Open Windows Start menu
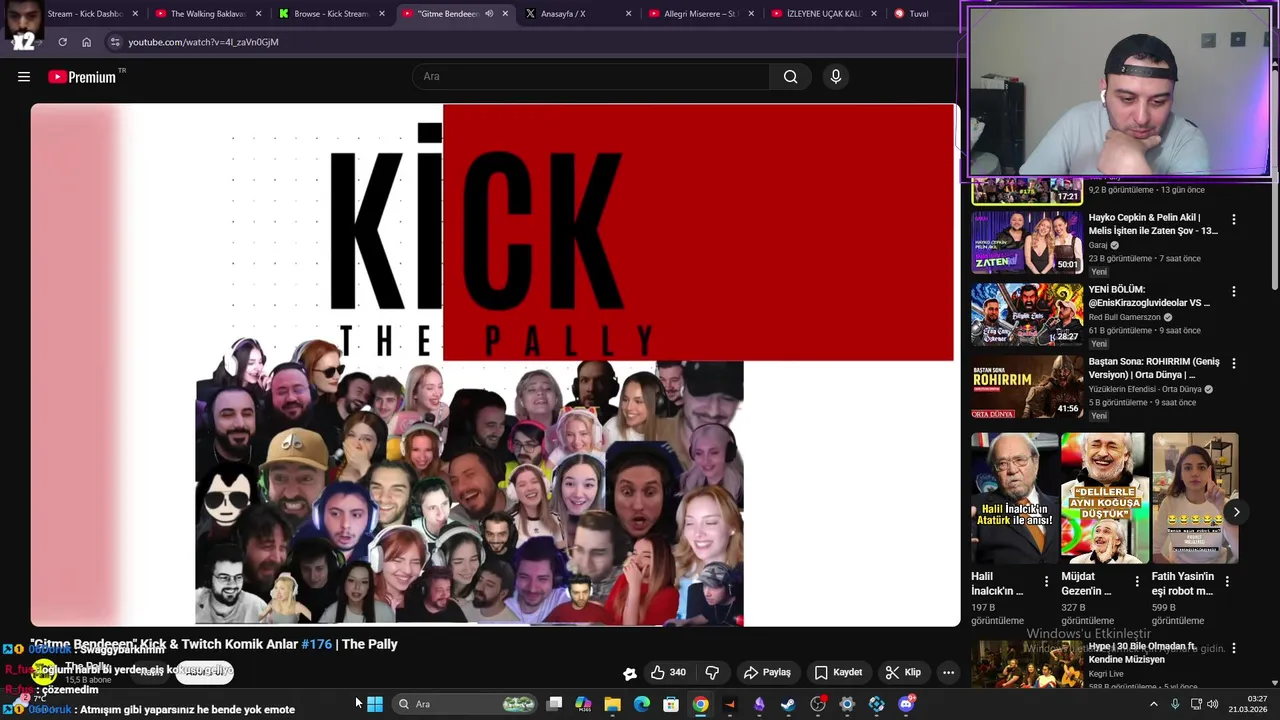This screenshot has height=720, width=1280. [375, 704]
